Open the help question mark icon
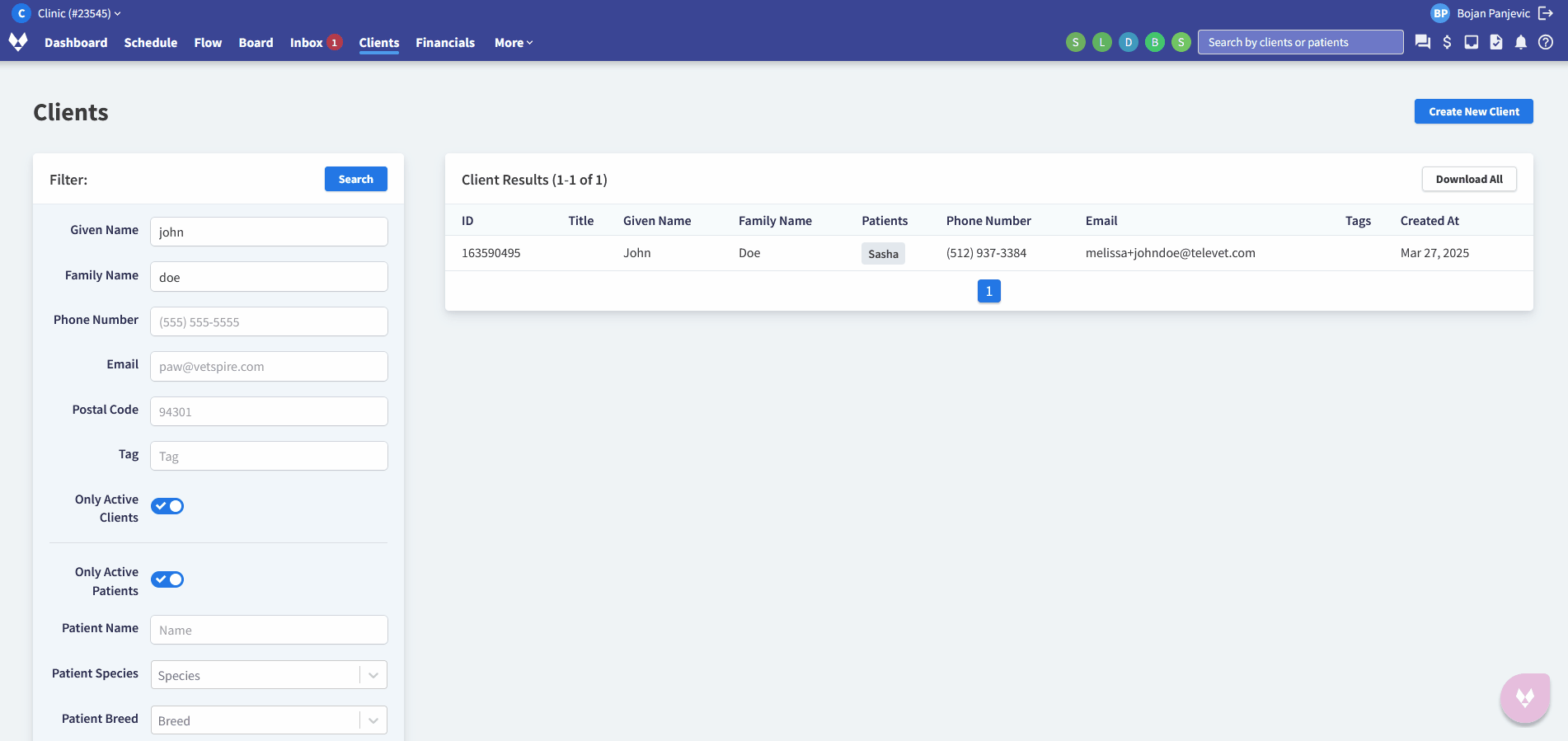Viewport: 1568px width, 741px height. [x=1546, y=42]
